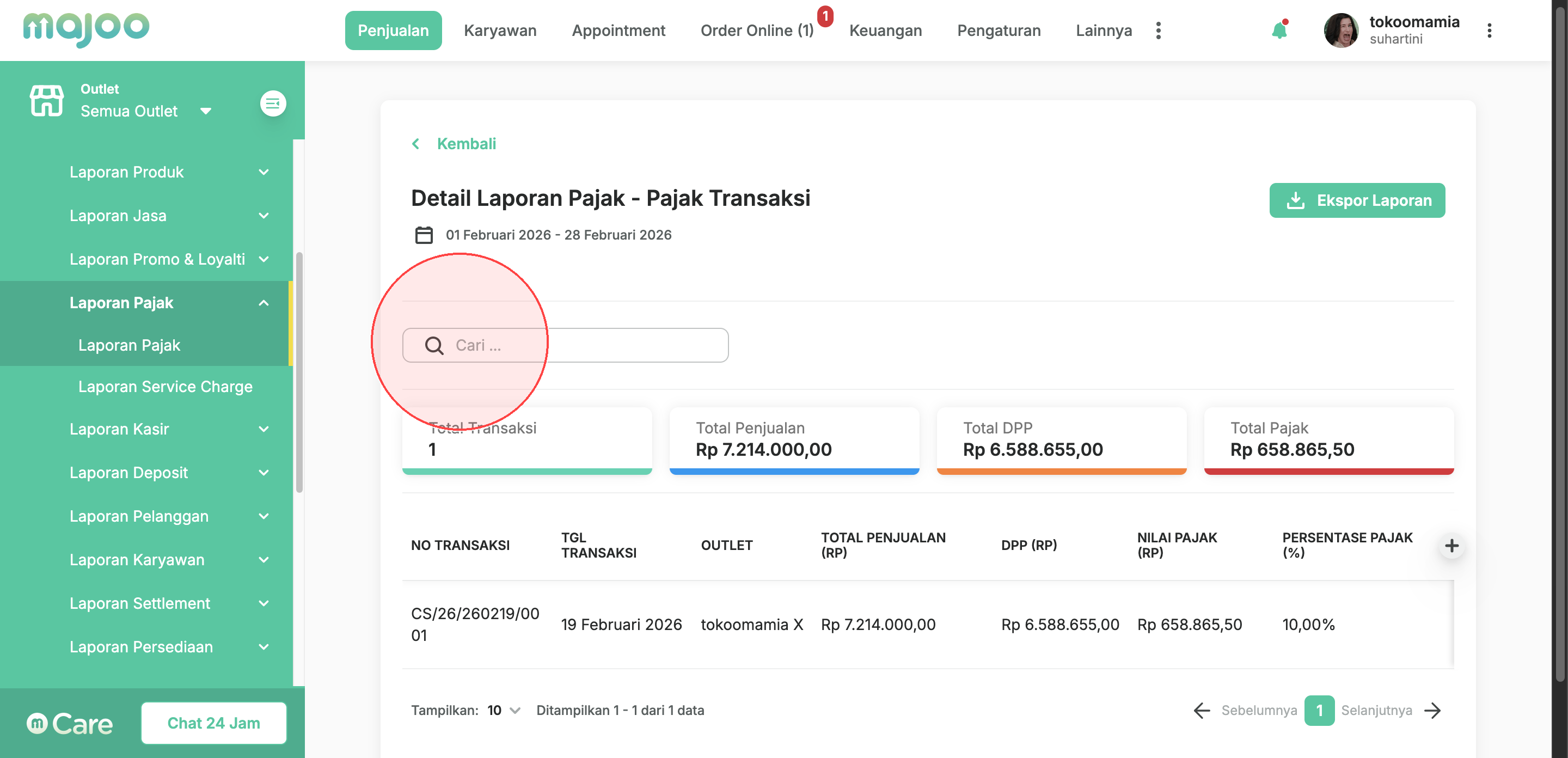1568x758 pixels.
Task: Go to next page arrow Selanjutnya
Action: (x=1433, y=711)
